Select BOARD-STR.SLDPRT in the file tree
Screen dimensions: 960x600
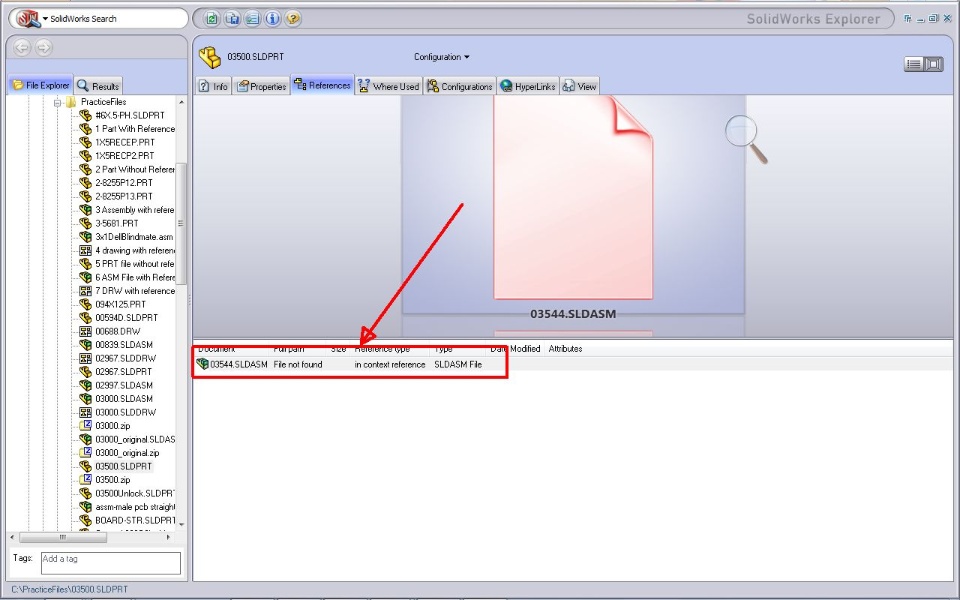[x=135, y=520]
